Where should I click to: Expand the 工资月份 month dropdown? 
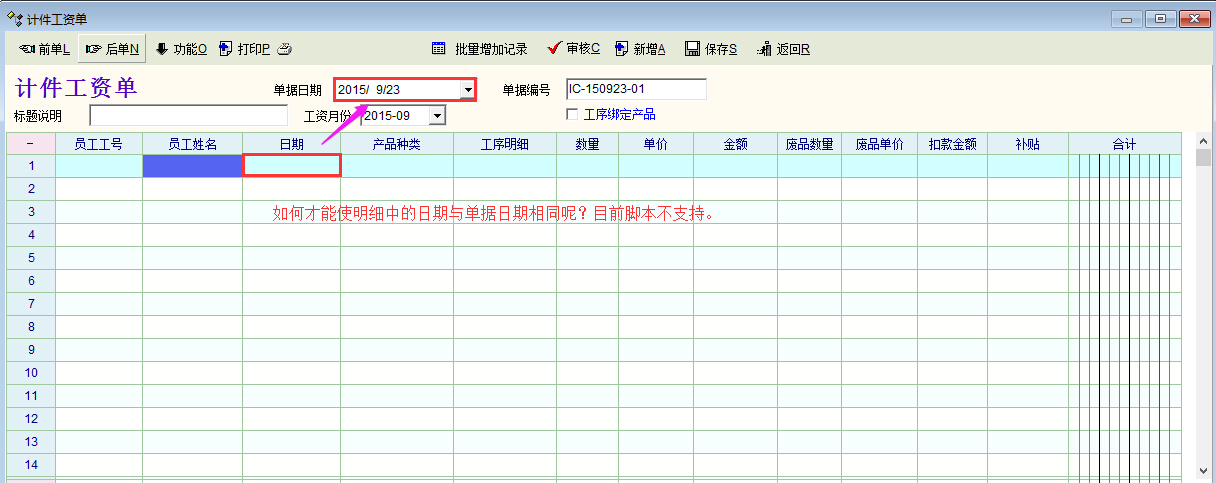point(436,116)
